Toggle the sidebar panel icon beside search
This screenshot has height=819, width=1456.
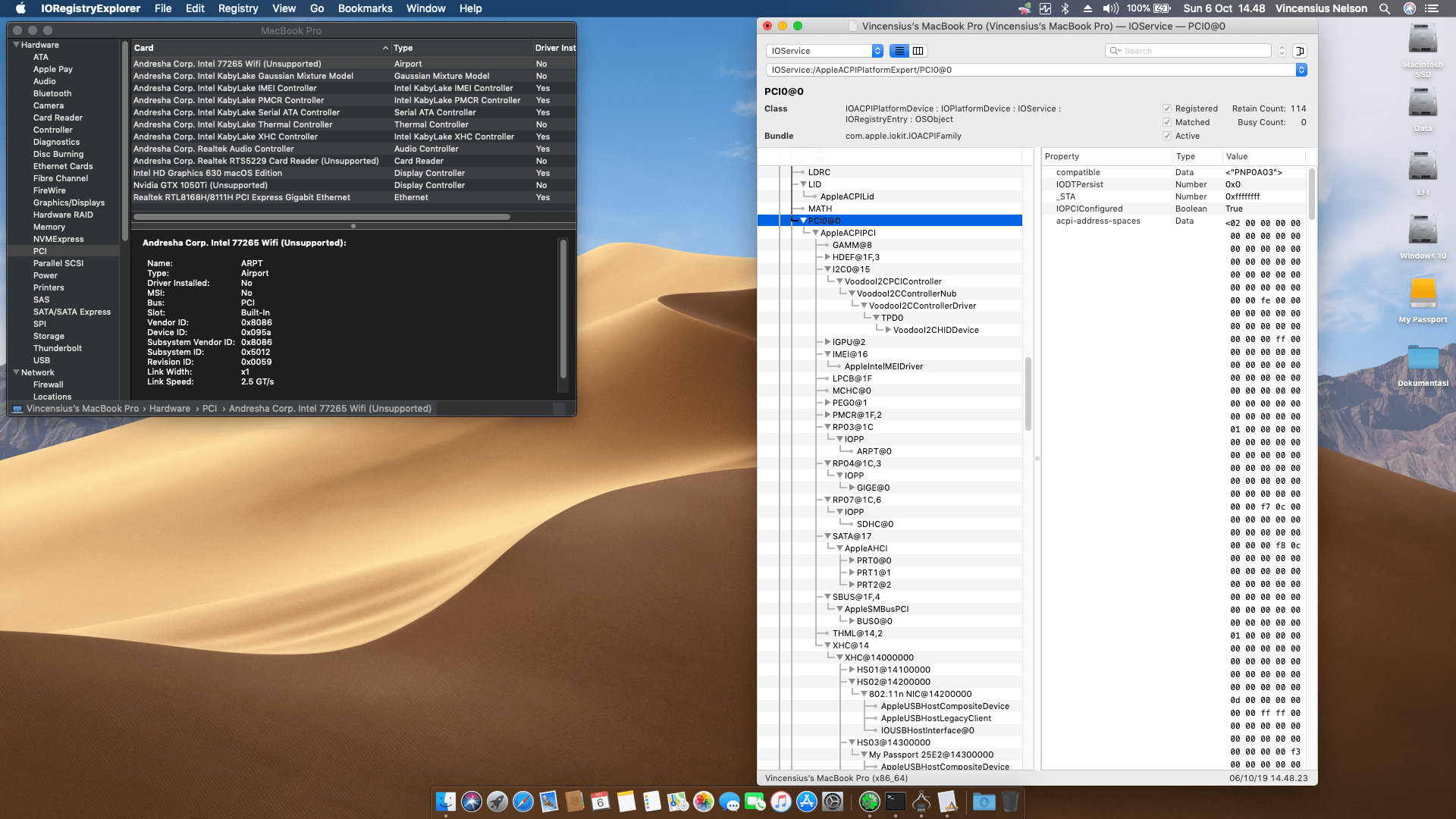point(1300,51)
